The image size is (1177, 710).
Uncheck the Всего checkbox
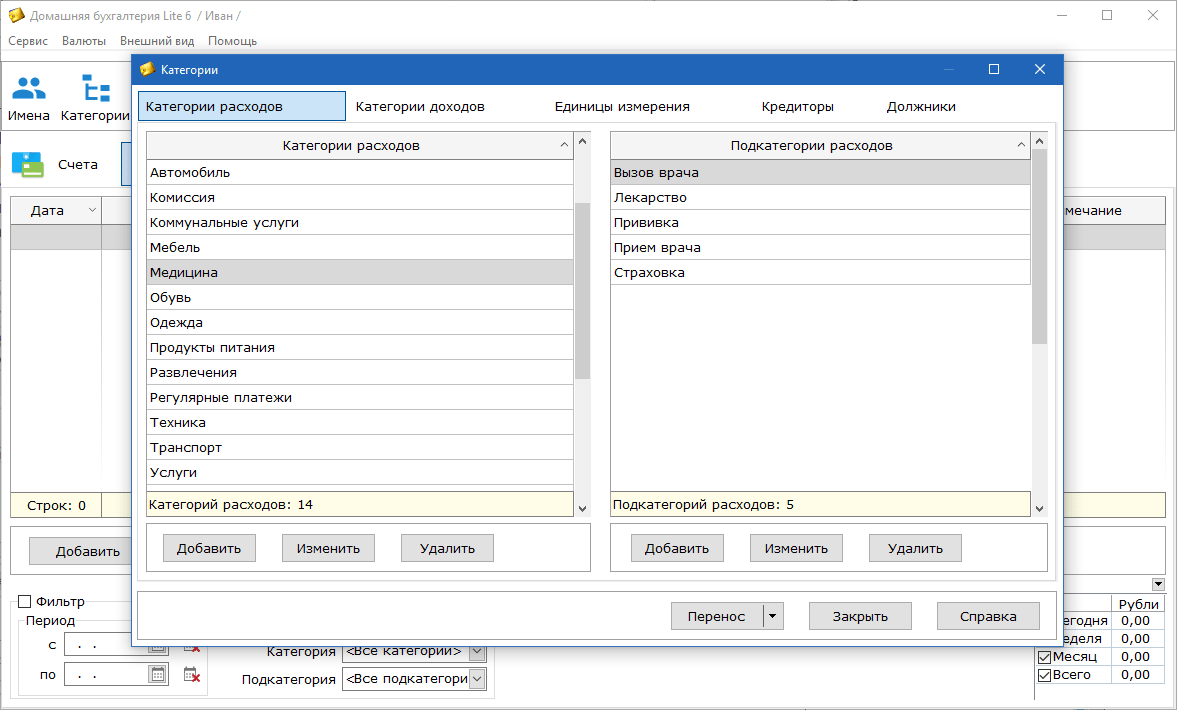click(1044, 675)
